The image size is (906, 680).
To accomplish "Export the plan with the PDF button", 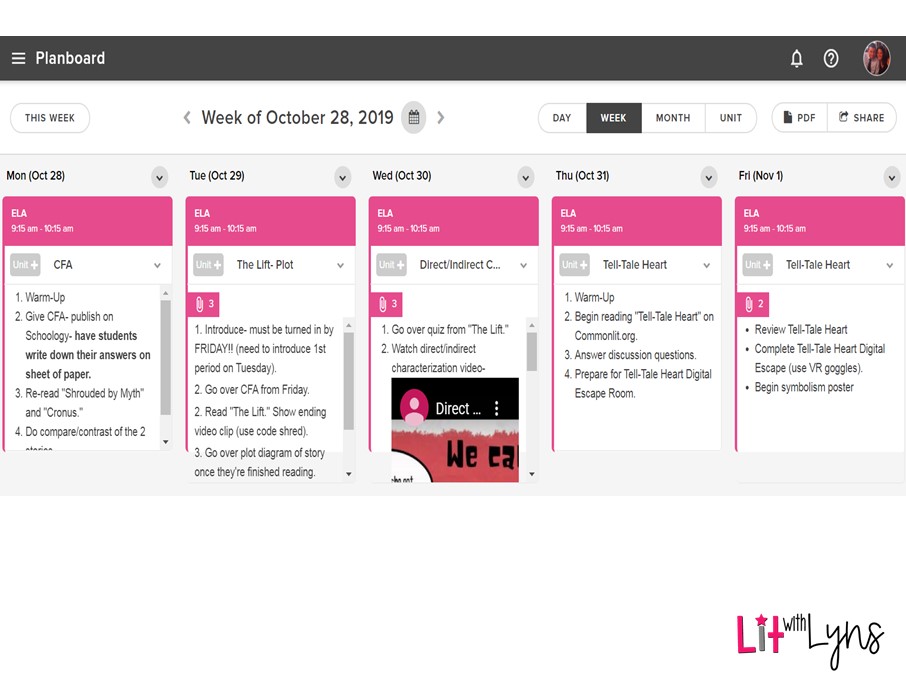I will click(799, 118).
